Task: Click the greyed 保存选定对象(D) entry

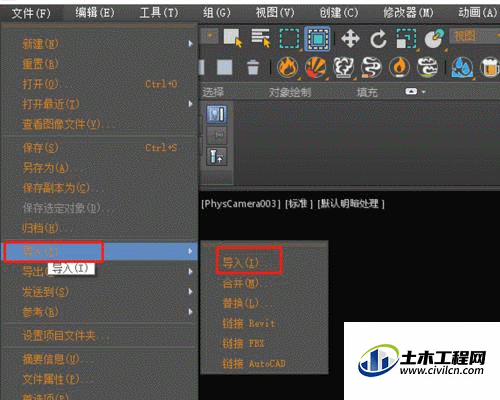Action: pyautogui.click(x=99, y=208)
